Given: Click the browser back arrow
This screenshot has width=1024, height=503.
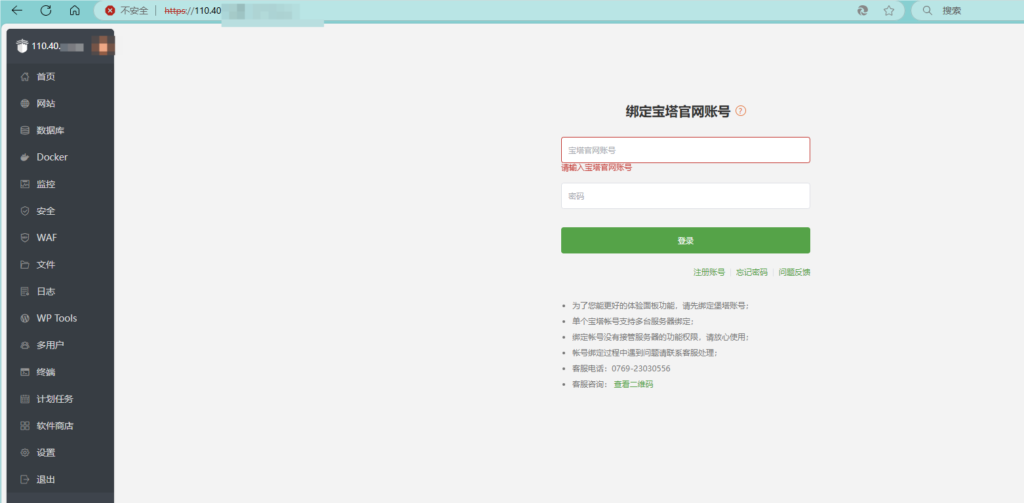Looking at the screenshot, I should 17,10.
